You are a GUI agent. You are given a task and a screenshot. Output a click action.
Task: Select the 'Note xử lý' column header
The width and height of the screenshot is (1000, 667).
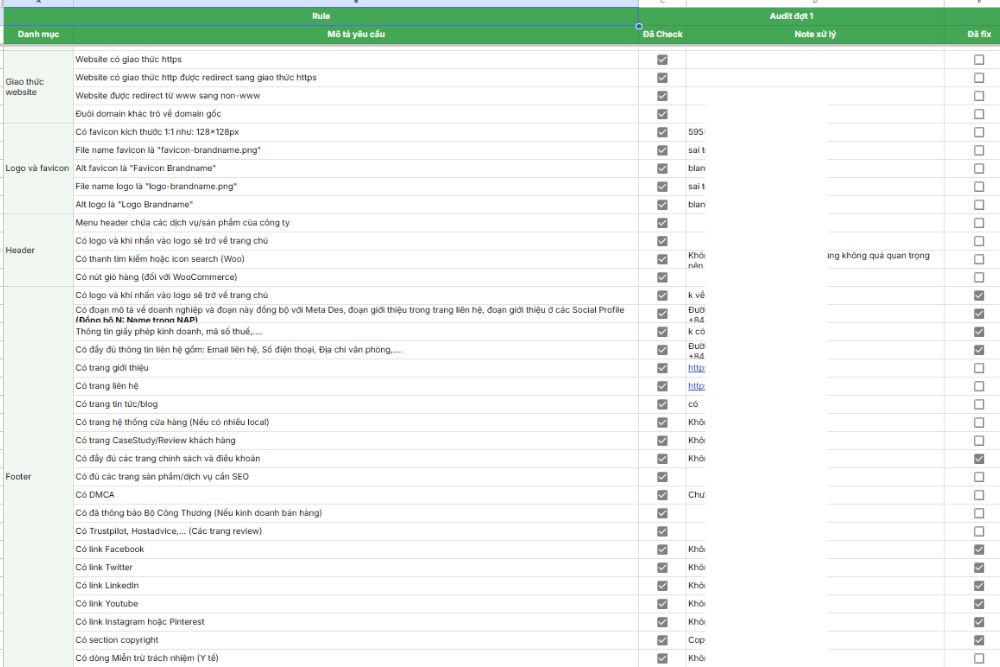(815, 34)
